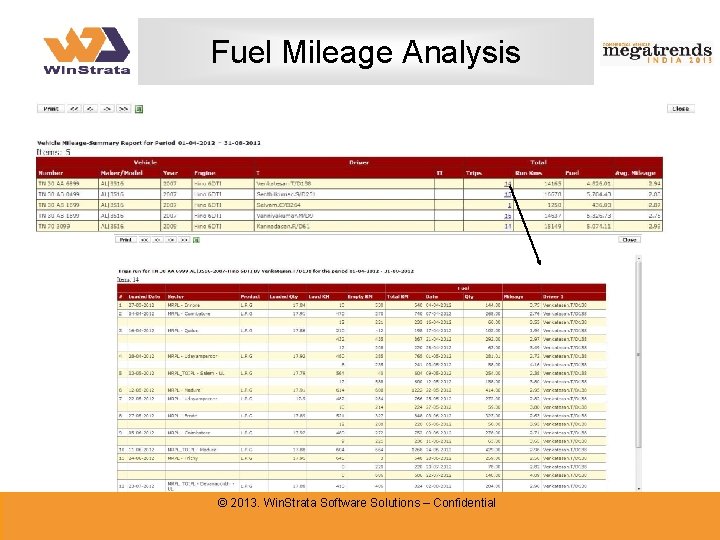
Task: Open trips link for driver Venkatesan row
Action: [507, 184]
